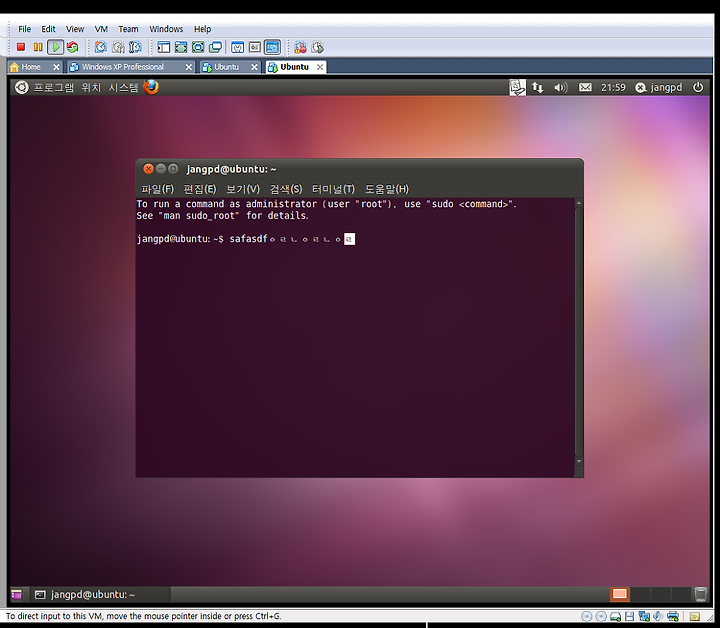Click the floppy drive status icon
This screenshot has height=628, width=720.
pos(630,617)
